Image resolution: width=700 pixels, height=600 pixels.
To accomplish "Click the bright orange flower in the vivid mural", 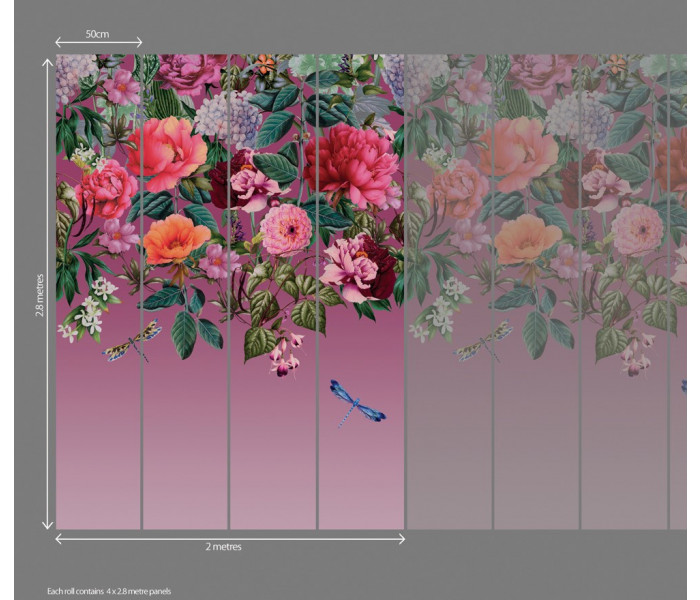I will (176, 238).
